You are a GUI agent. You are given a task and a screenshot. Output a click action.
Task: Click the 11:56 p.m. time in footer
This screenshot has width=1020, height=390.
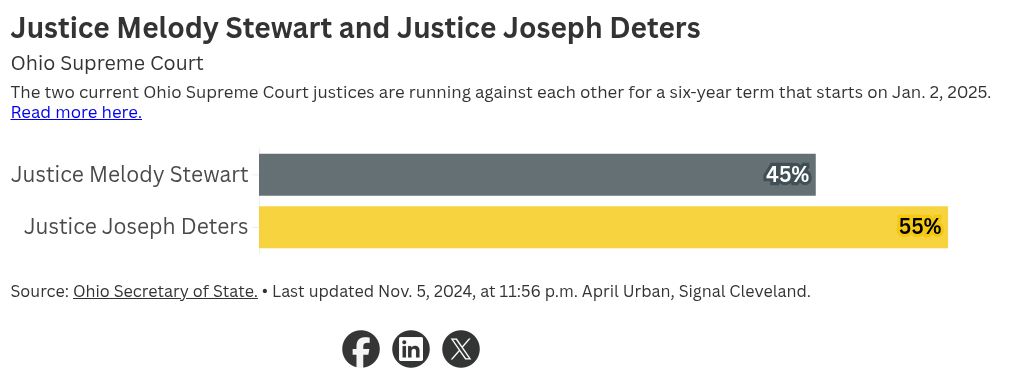tap(537, 291)
